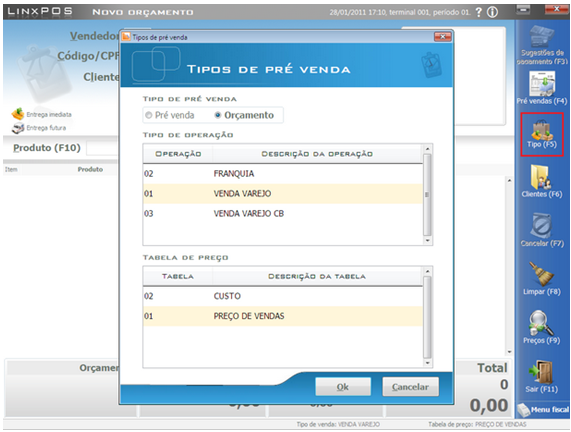Open Clientes (F6) folder icon

[541, 177]
